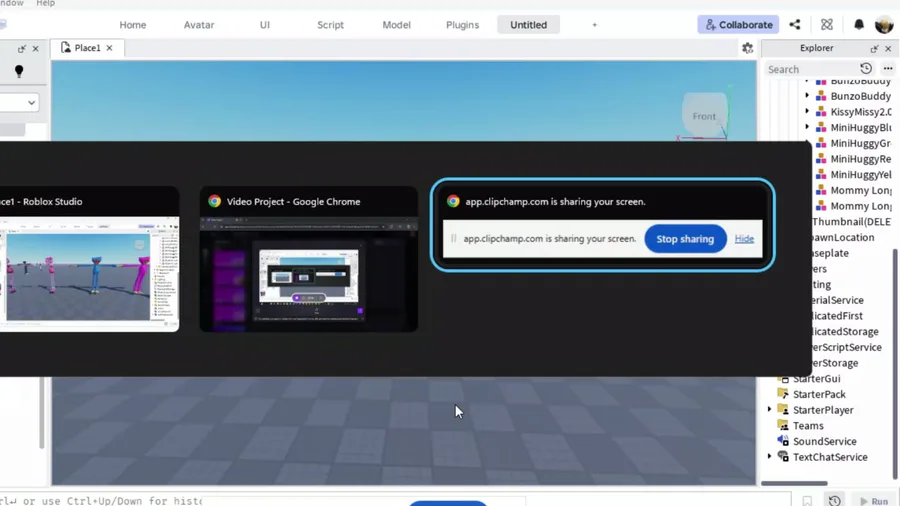The image size is (900, 506).
Task: Click the Explorer vertical scrollbar
Action: (896, 364)
